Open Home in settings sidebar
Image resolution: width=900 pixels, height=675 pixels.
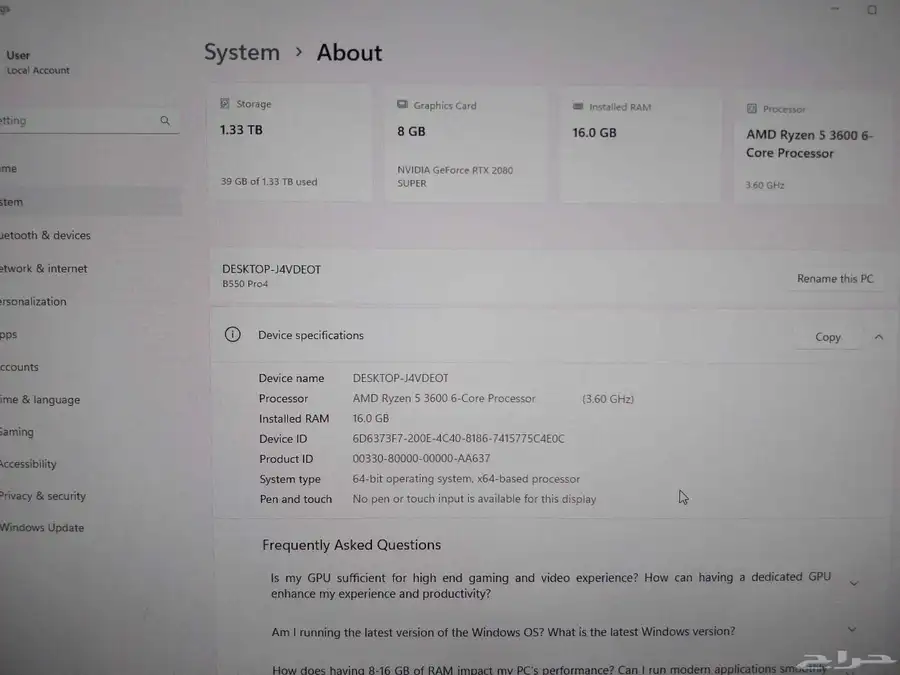tap(9, 169)
